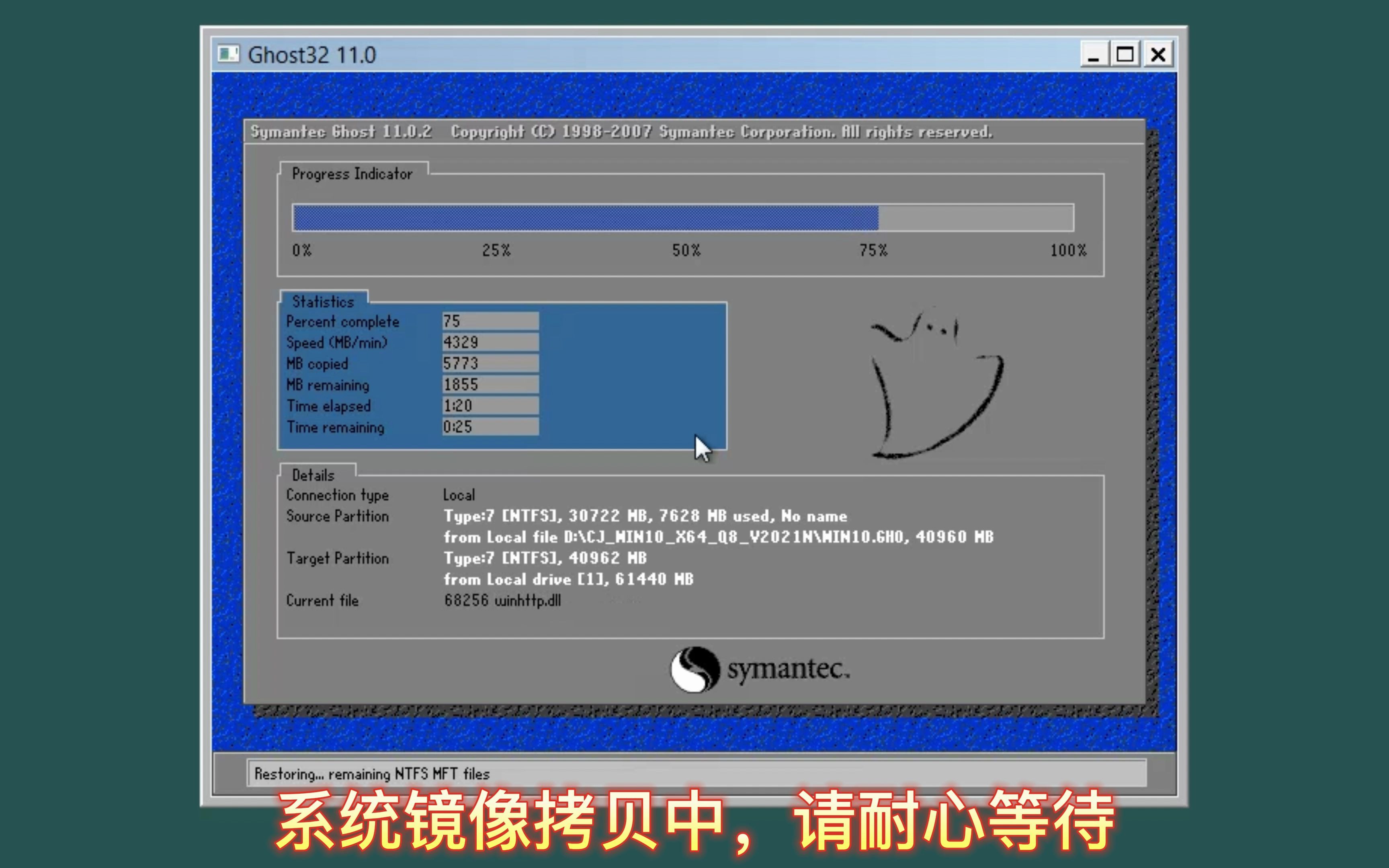Click the Ghost32 title bar app icon

[x=228, y=55]
